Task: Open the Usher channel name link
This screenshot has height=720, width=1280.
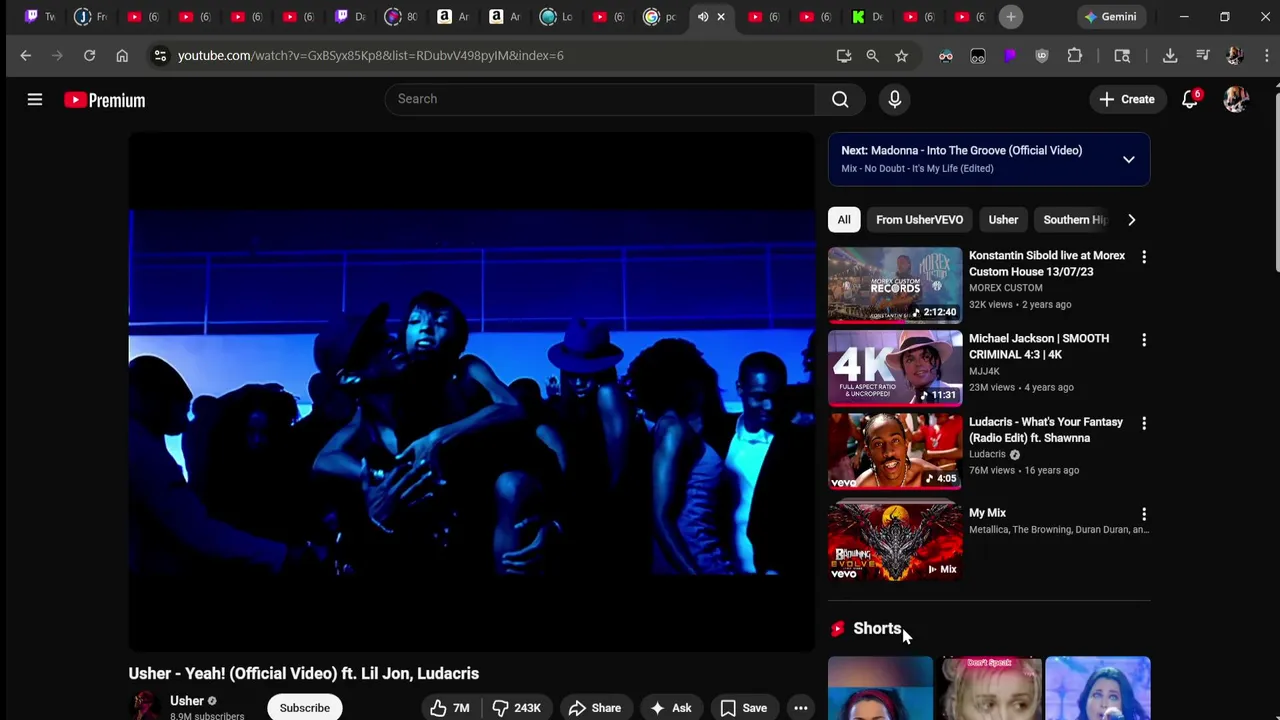Action: (187, 701)
